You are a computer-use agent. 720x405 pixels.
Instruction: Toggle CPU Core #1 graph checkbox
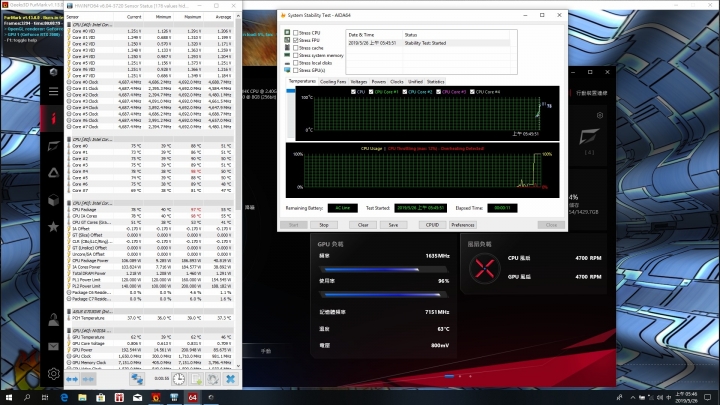coord(371,92)
